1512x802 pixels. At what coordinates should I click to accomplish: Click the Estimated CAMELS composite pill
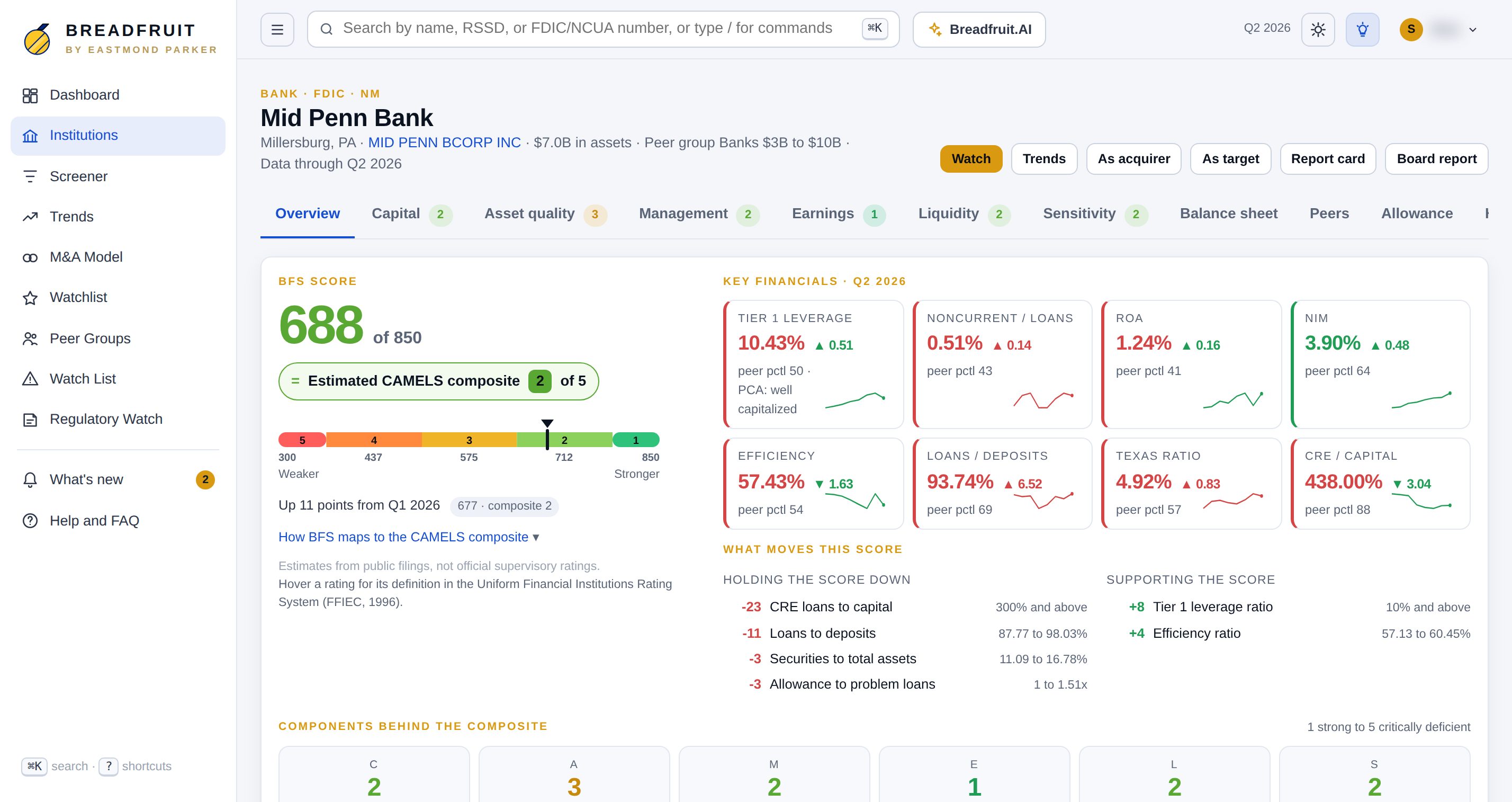438,381
